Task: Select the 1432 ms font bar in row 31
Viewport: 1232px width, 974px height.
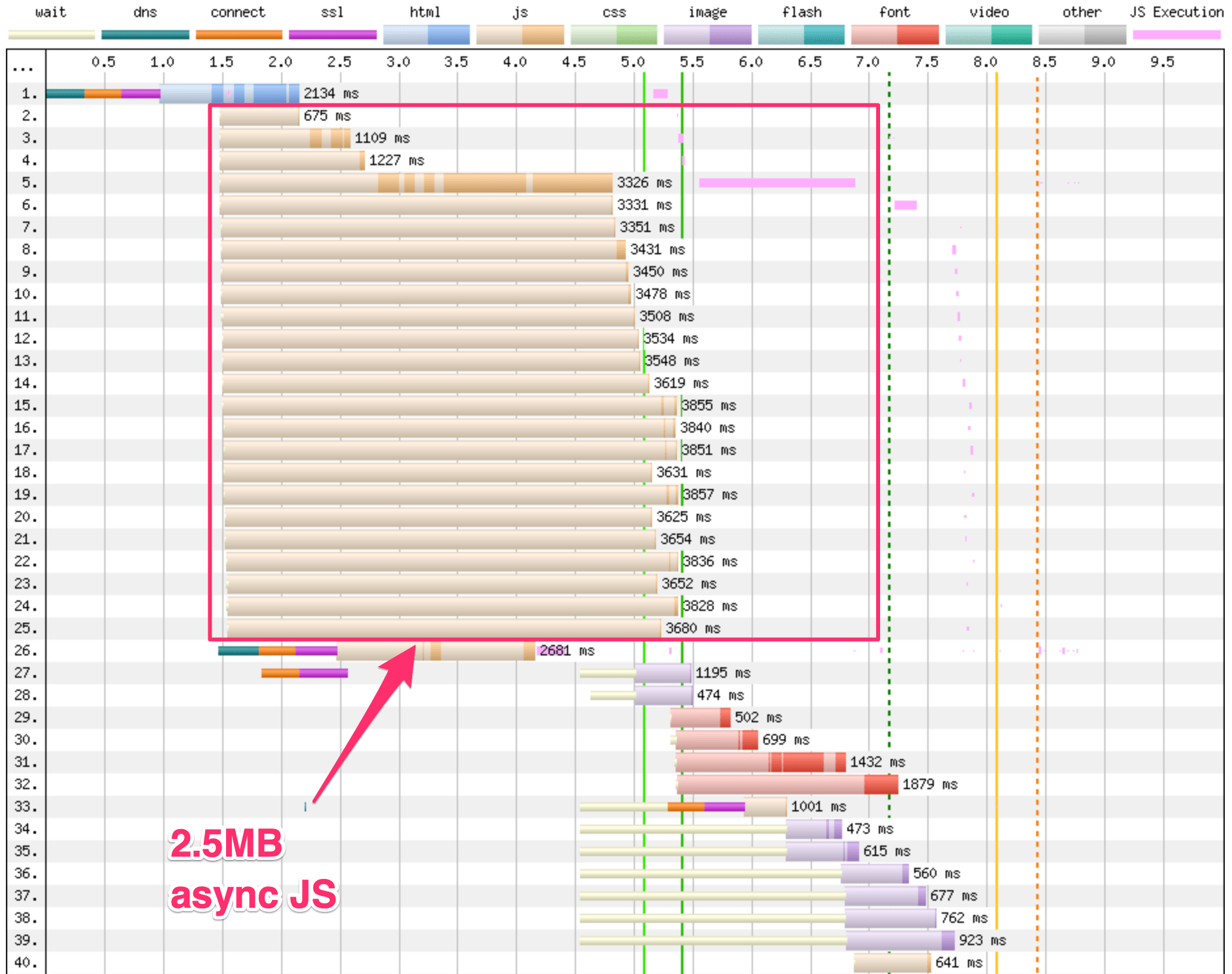Action: pyautogui.click(x=760, y=762)
